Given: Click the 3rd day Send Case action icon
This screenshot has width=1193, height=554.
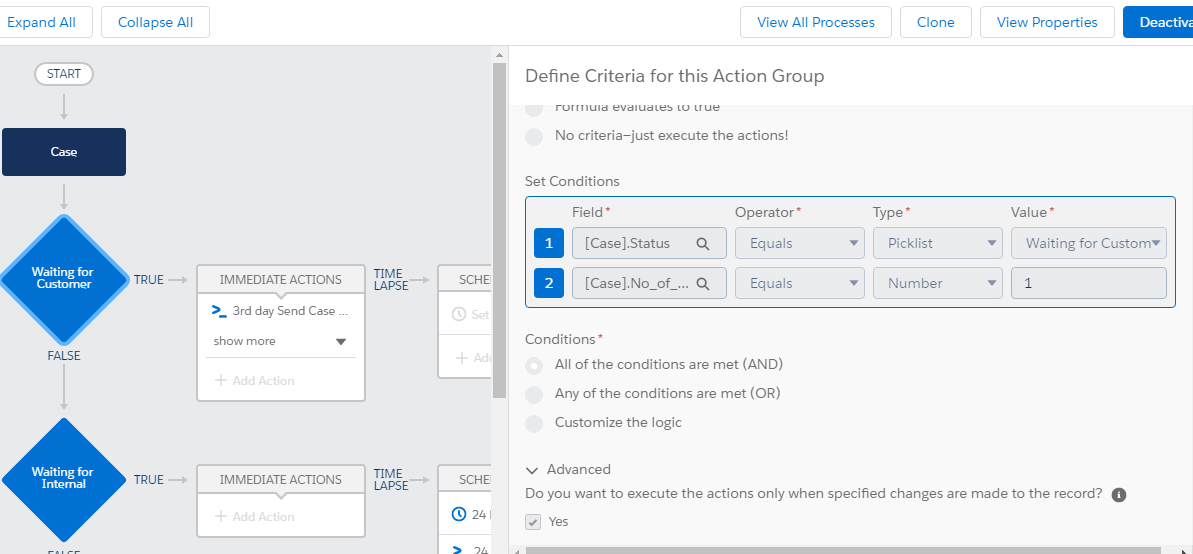Looking at the screenshot, I should click(x=219, y=311).
